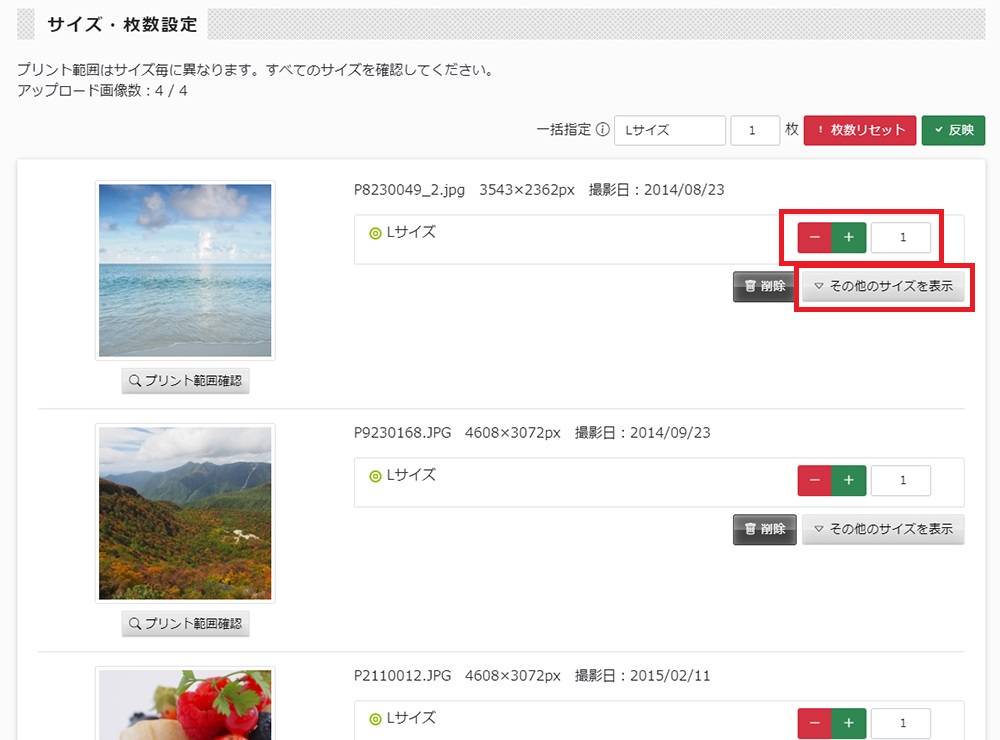Click minus button for P2110012.JPG
This screenshot has height=740, width=1000.
tap(814, 723)
